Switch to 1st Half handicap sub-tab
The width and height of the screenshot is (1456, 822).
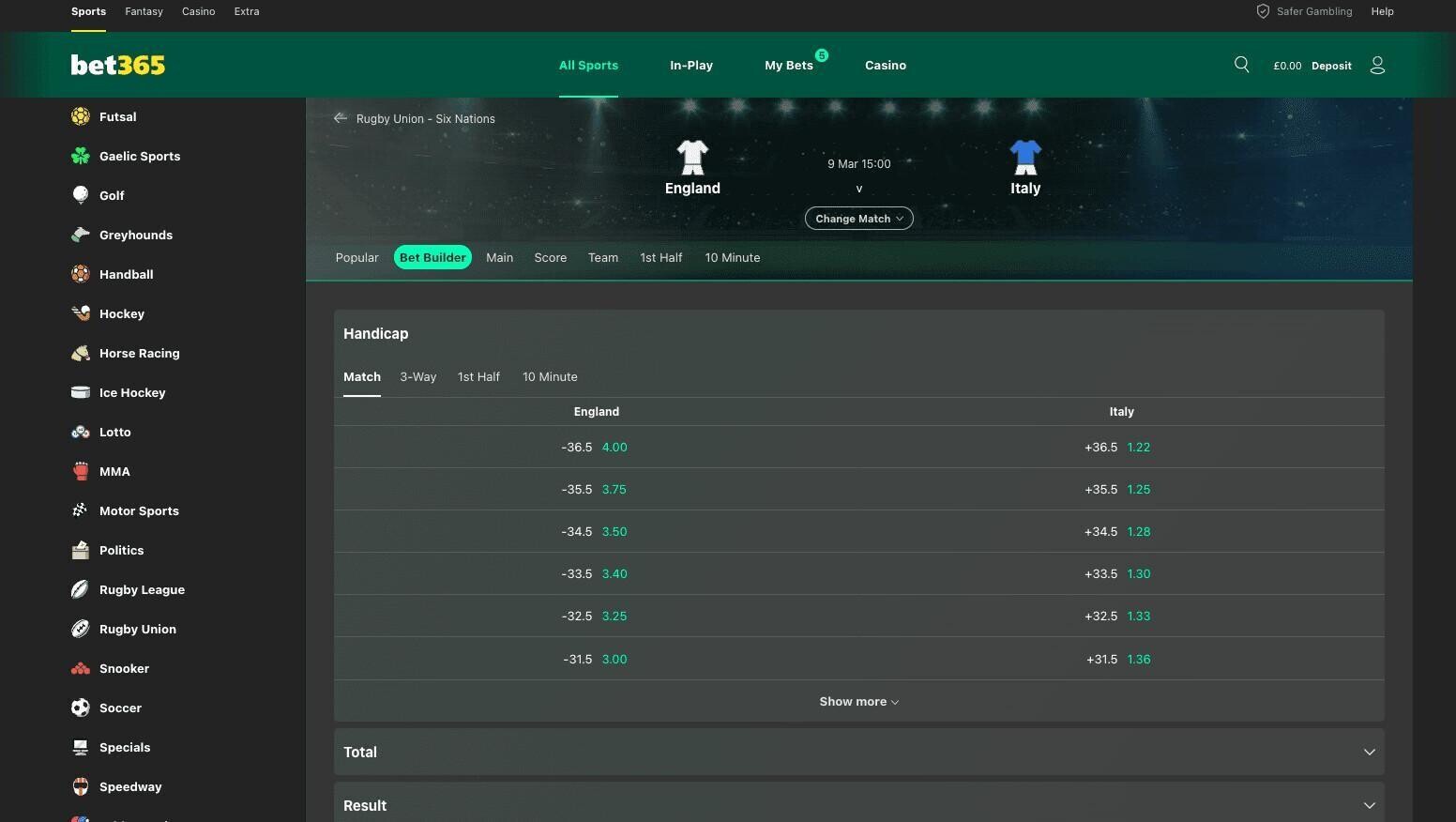click(x=478, y=376)
